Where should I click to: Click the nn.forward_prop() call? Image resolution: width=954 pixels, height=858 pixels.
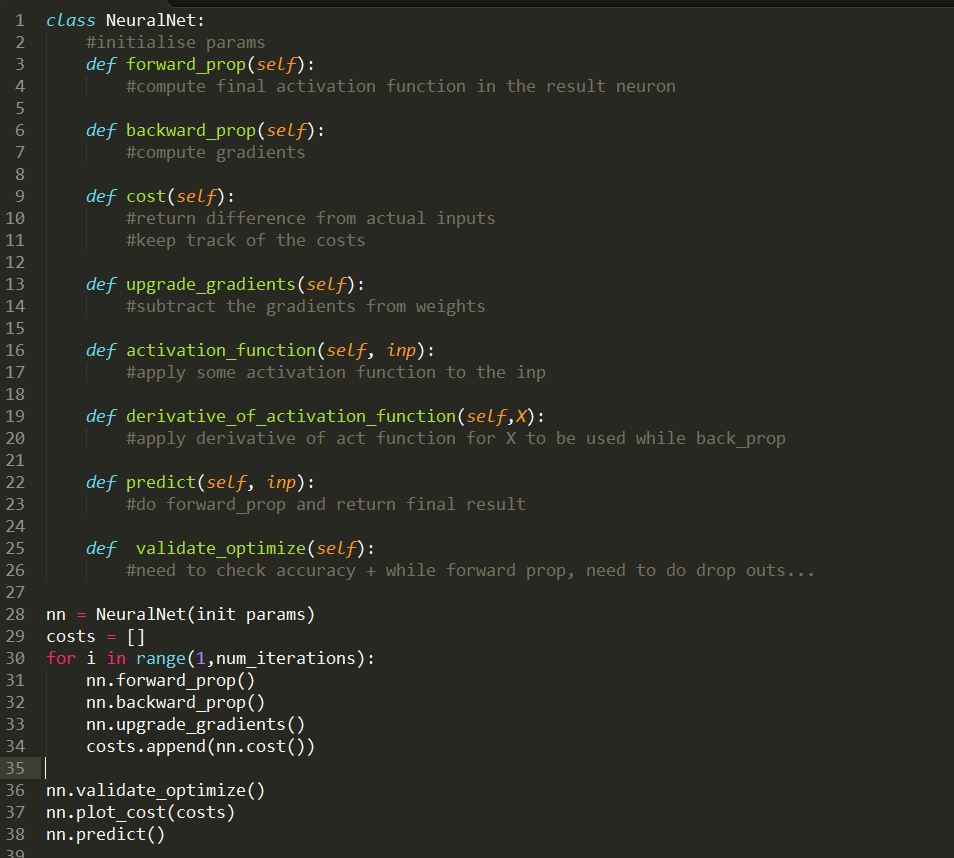[x=170, y=680]
